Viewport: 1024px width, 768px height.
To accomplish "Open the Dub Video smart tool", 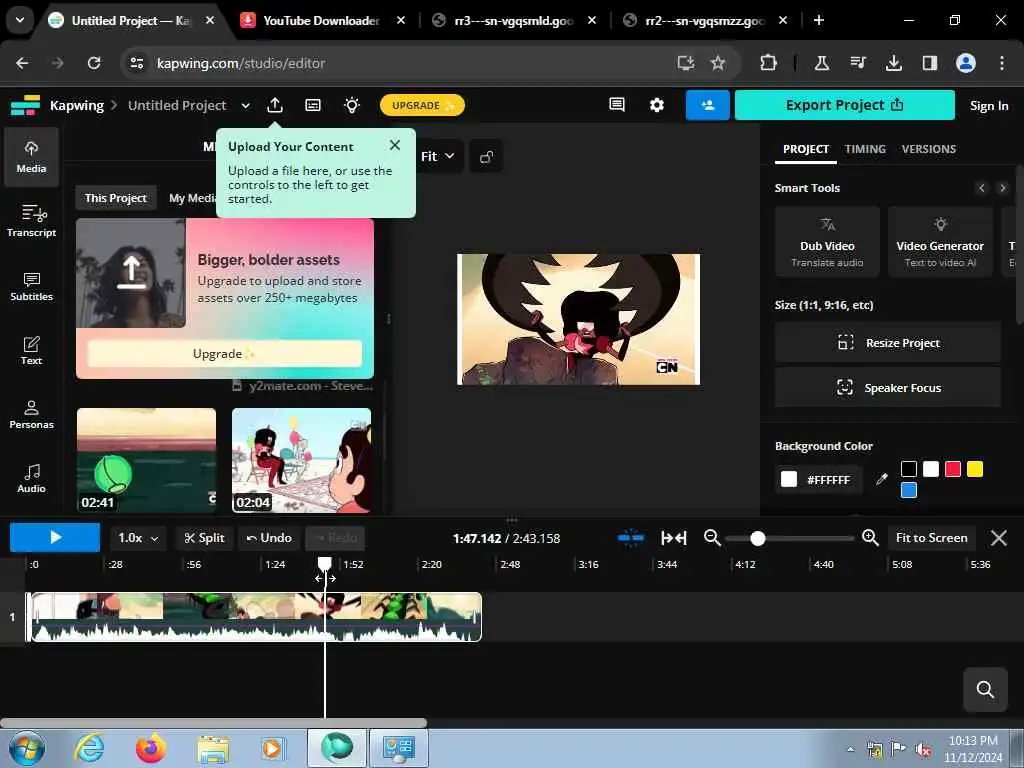I will 826,242.
